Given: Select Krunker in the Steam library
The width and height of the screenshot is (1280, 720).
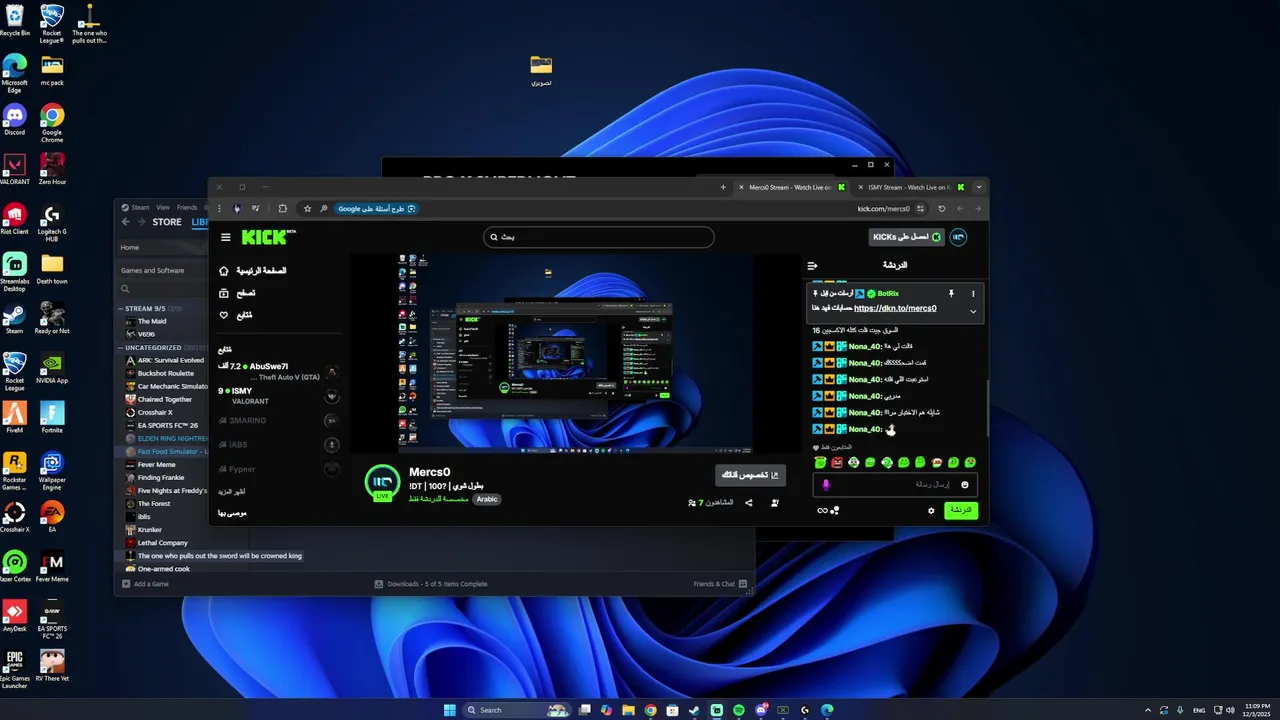Looking at the screenshot, I should [x=150, y=530].
